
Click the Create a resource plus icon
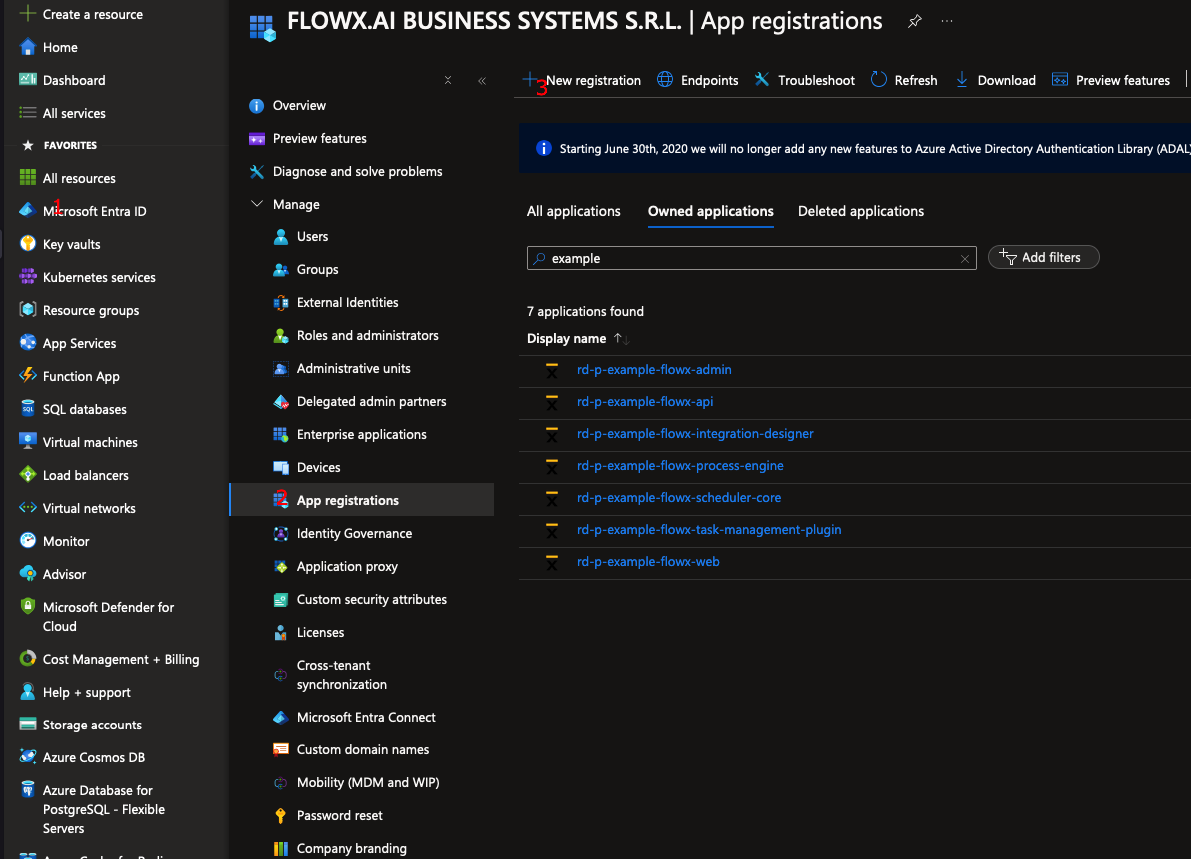click(x=27, y=14)
